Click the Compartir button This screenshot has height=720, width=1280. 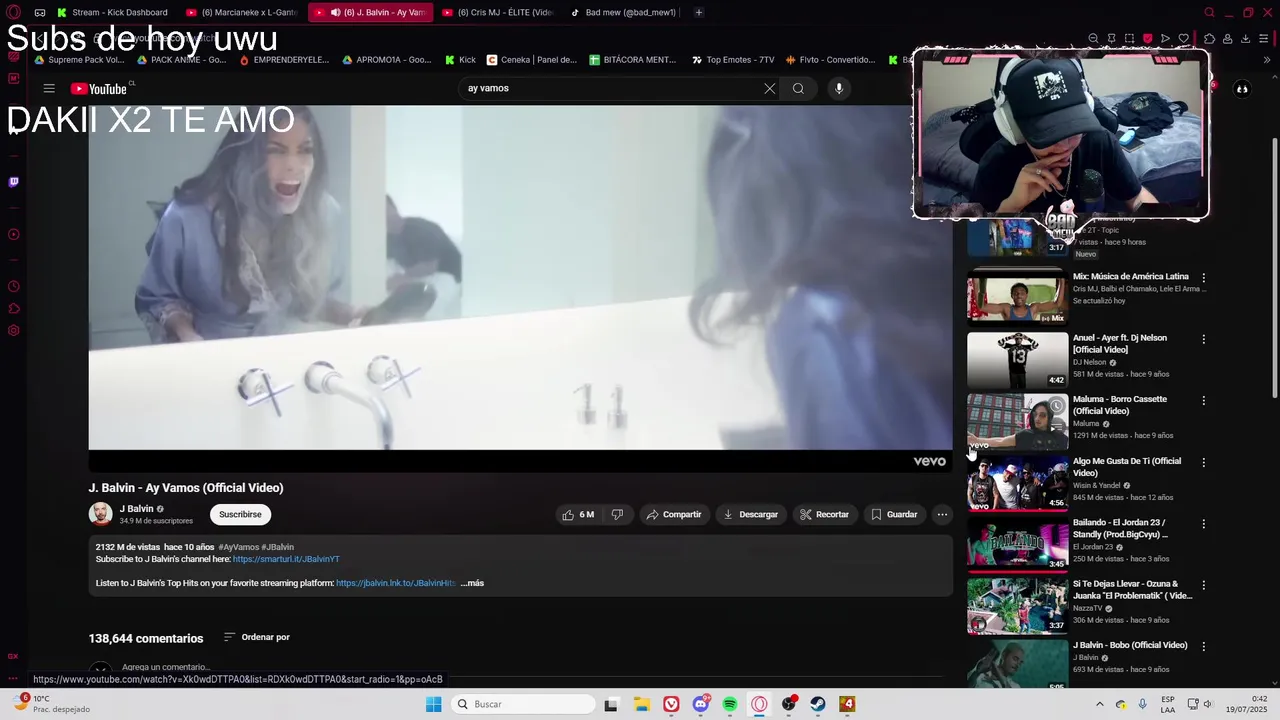pos(673,514)
